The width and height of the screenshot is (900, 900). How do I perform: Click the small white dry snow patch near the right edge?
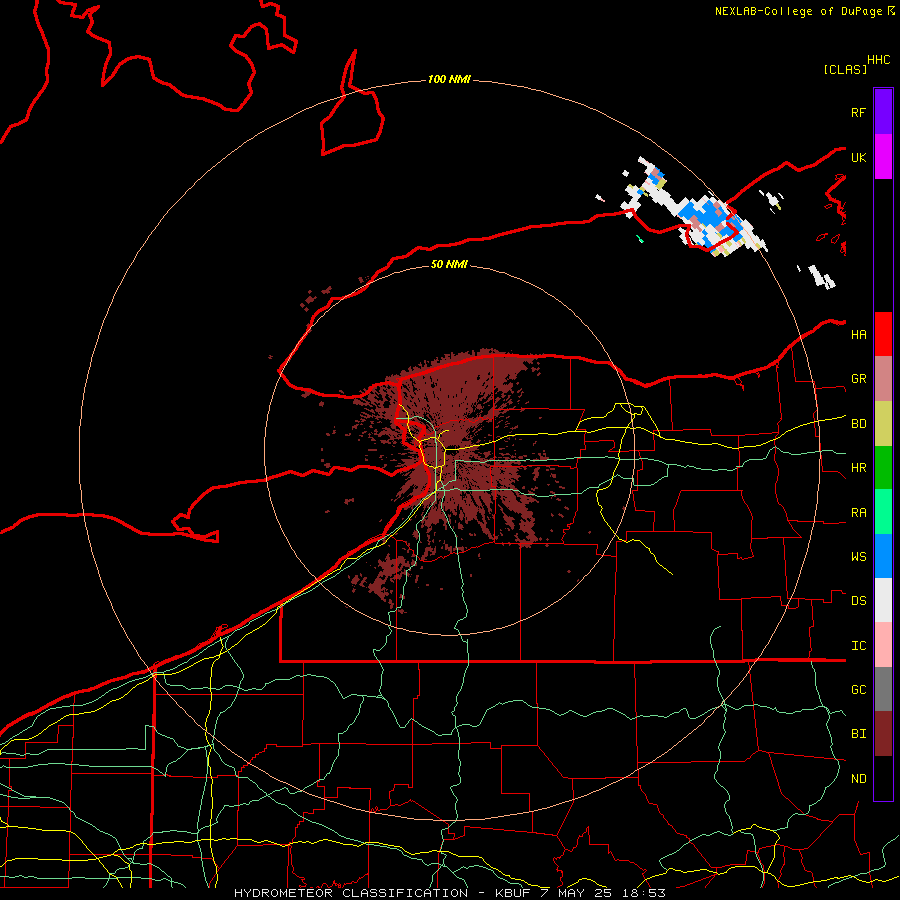(822, 277)
